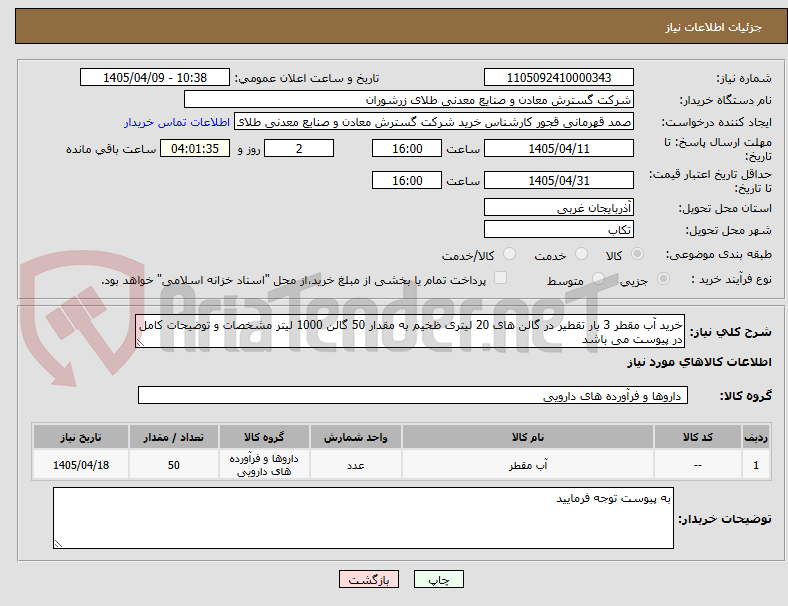Toggle the اسناد خزانه اسلامی payment checkbox

[501, 278]
